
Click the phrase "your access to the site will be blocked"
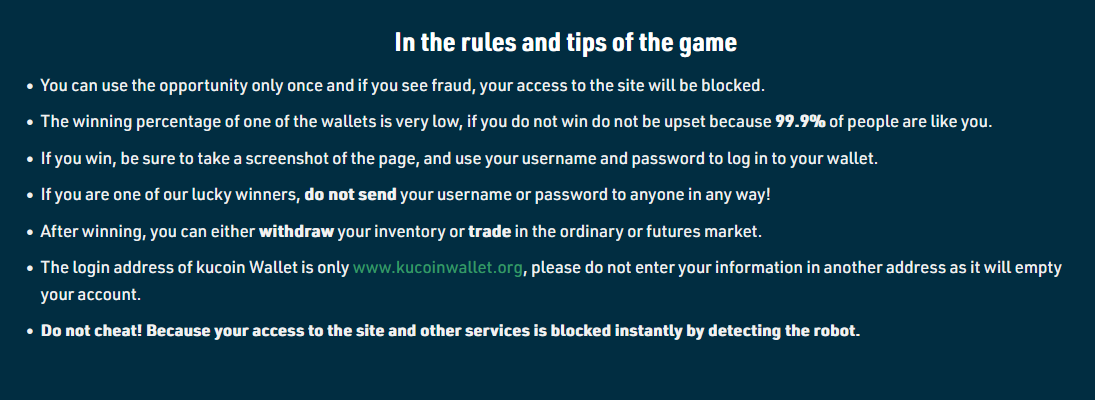pos(622,86)
